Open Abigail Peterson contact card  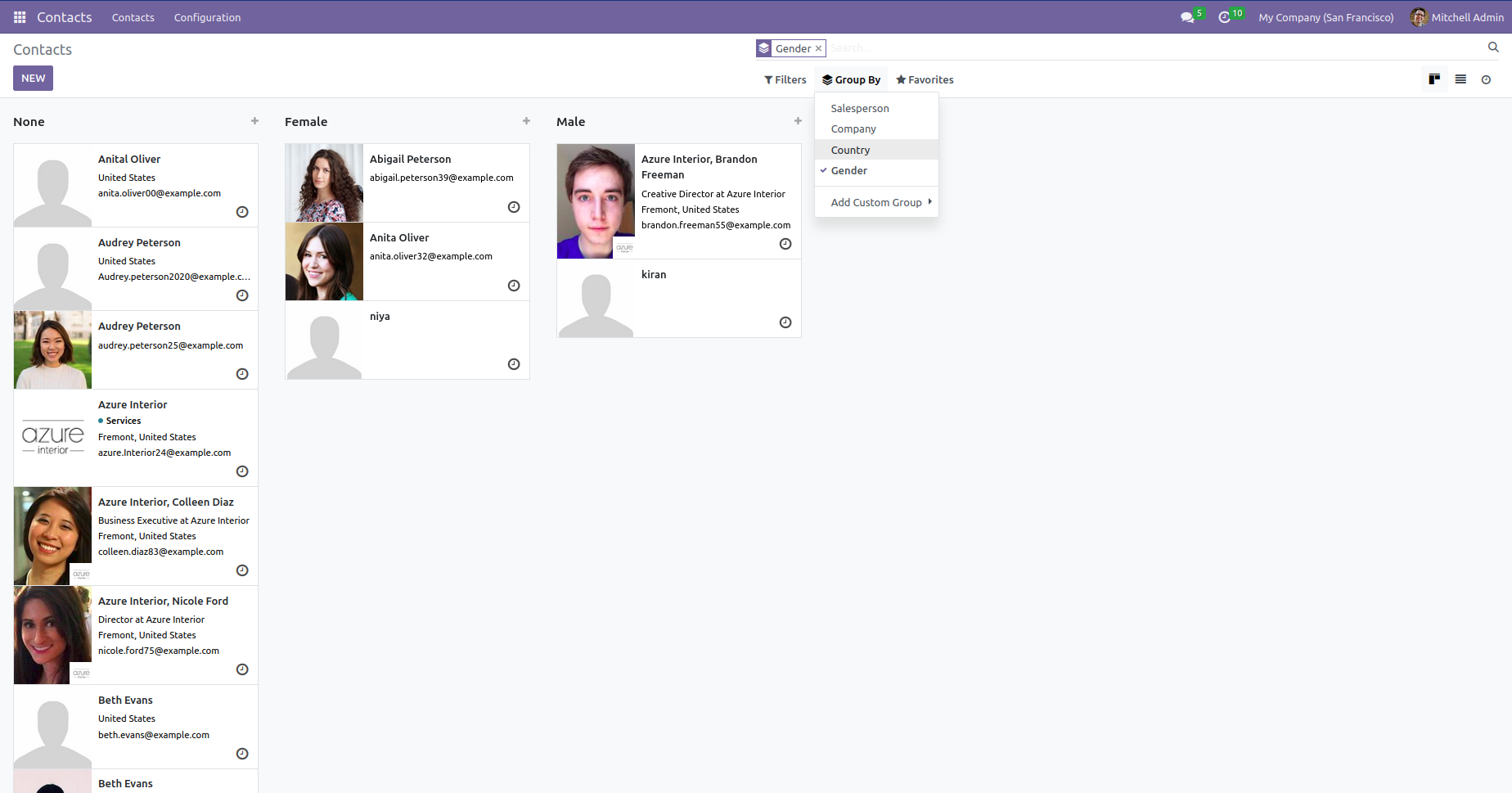coord(407,183)
